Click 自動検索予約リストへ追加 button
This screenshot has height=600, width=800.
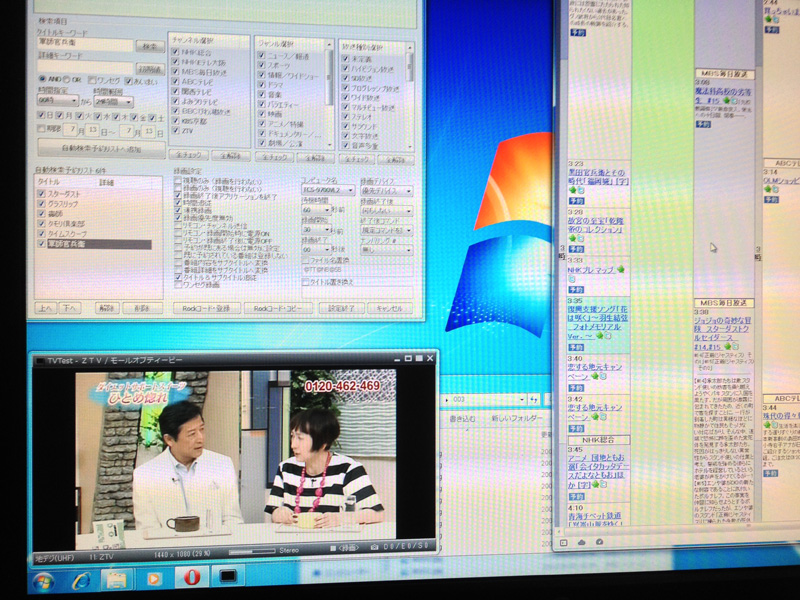pos(101,148)
